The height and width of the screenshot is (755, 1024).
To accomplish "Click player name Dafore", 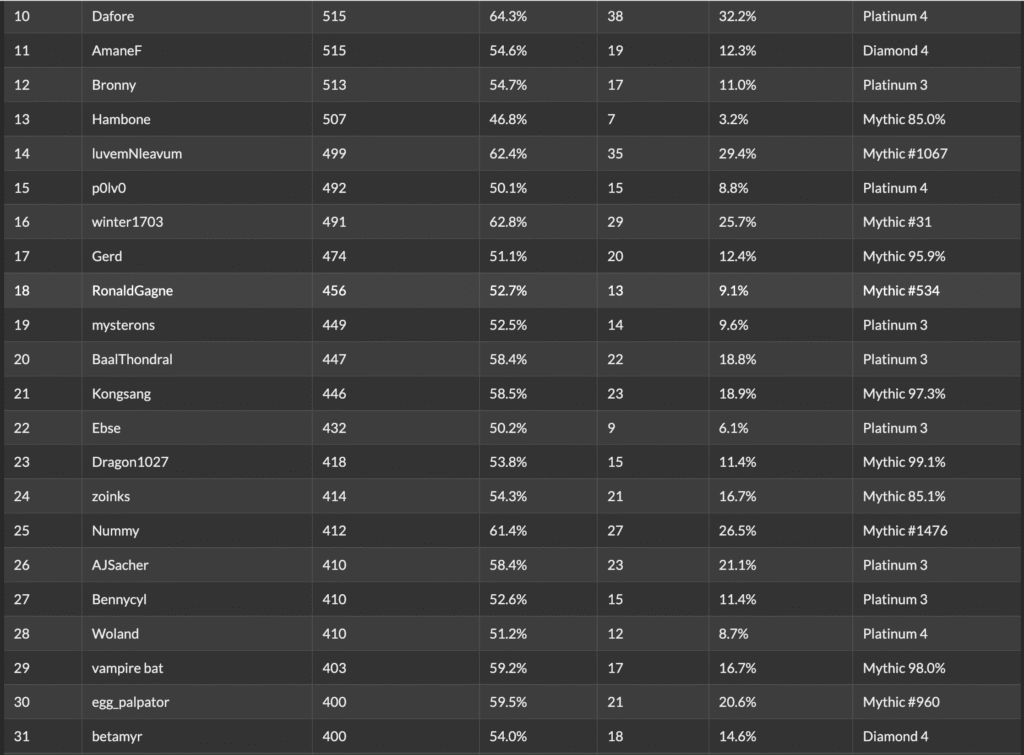I will (x=113, y=16).
